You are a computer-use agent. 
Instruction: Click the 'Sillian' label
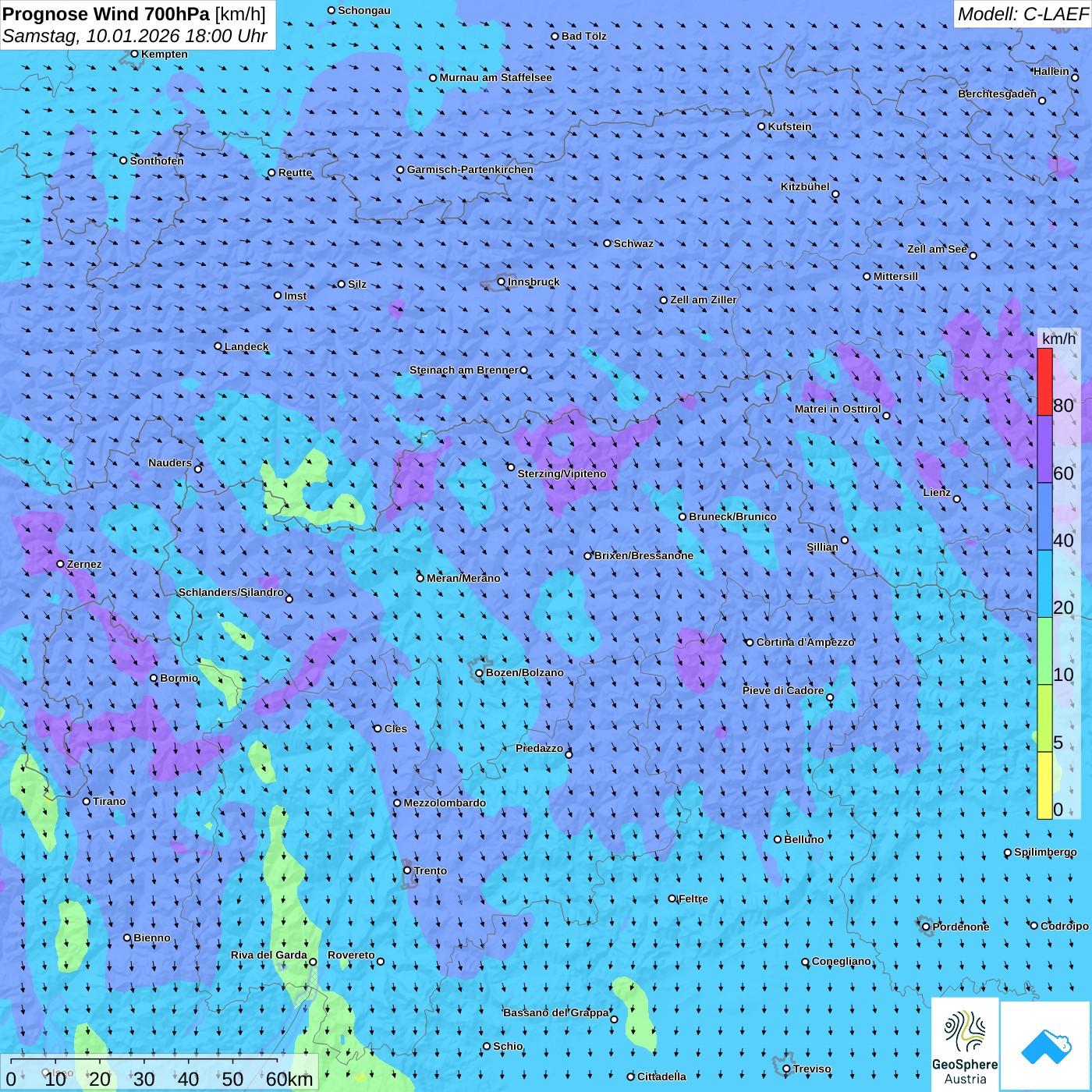822,547
